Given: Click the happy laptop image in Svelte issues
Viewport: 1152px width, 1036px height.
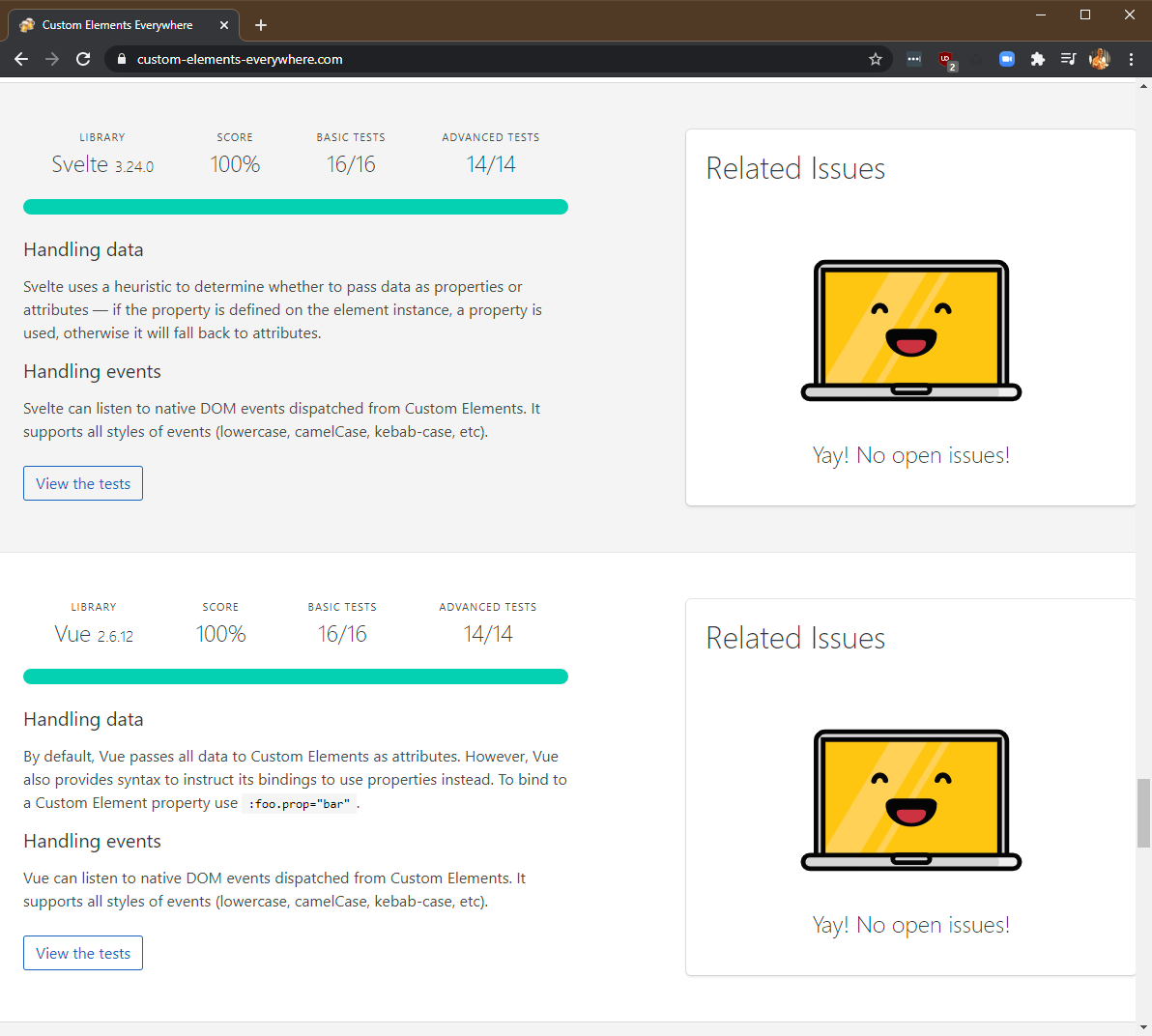Looking at the screenshot, I should [911, 331].
